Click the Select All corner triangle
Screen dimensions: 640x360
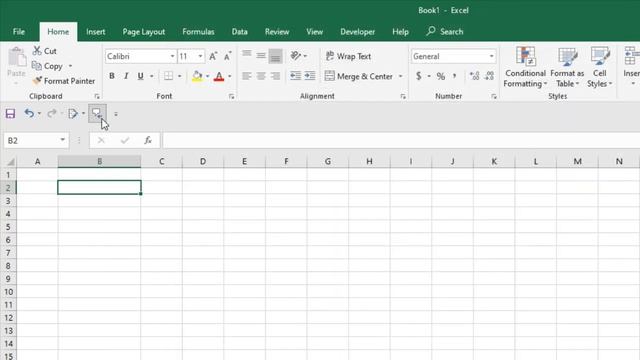10,162
